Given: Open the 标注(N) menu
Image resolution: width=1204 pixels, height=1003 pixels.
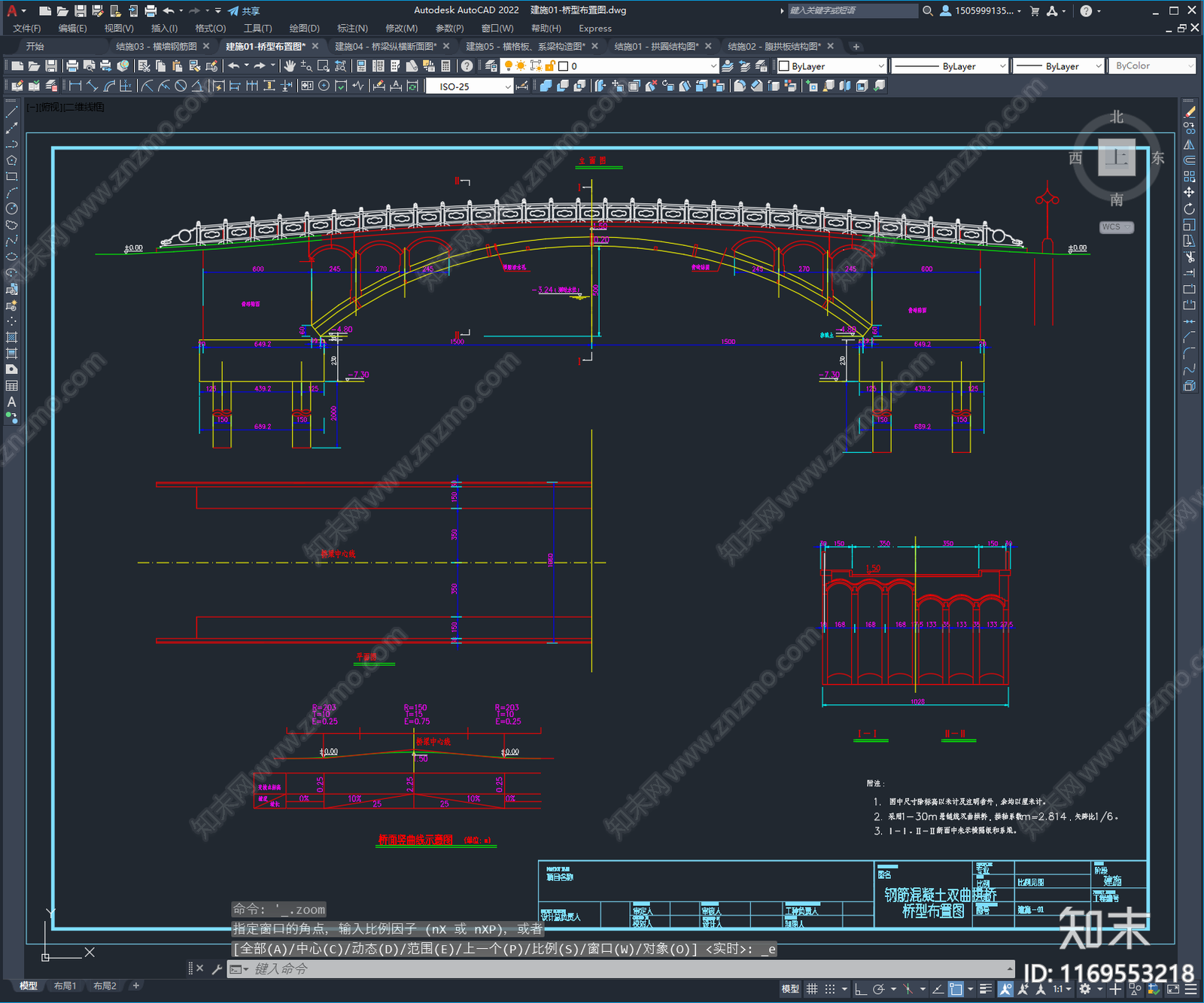Looking at the screenshot, I should pyautogui.click(x=353, y=29).
